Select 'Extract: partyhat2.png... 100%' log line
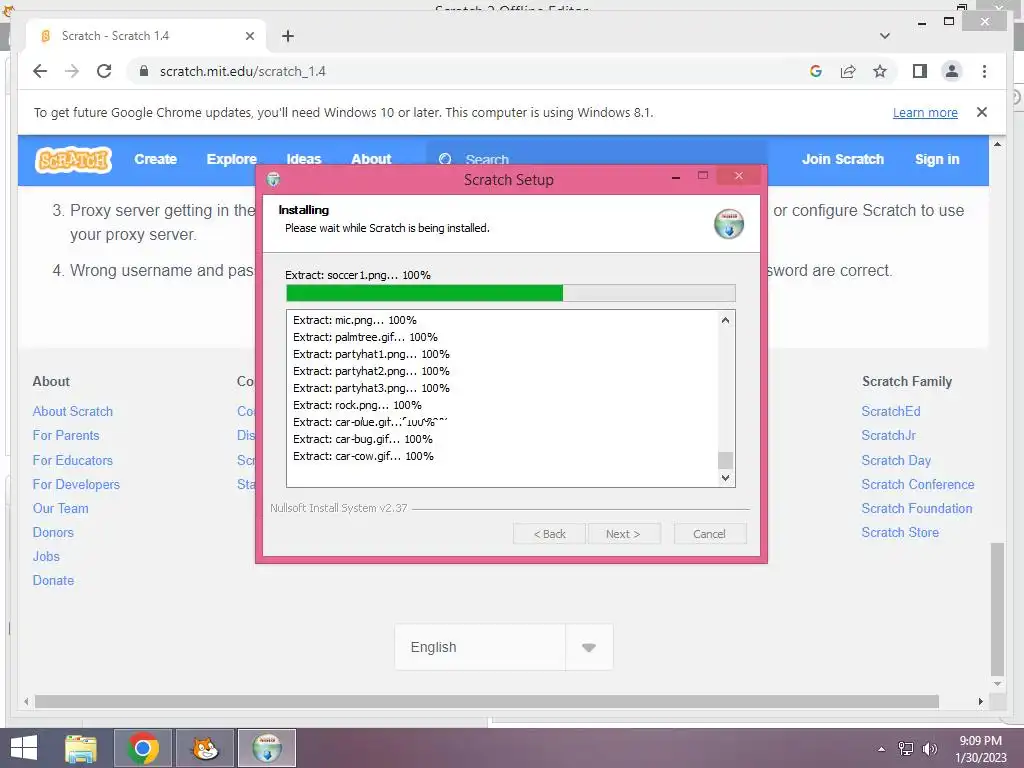The image size is (1024, 768). pyautogui.click(x=371, y=371)
